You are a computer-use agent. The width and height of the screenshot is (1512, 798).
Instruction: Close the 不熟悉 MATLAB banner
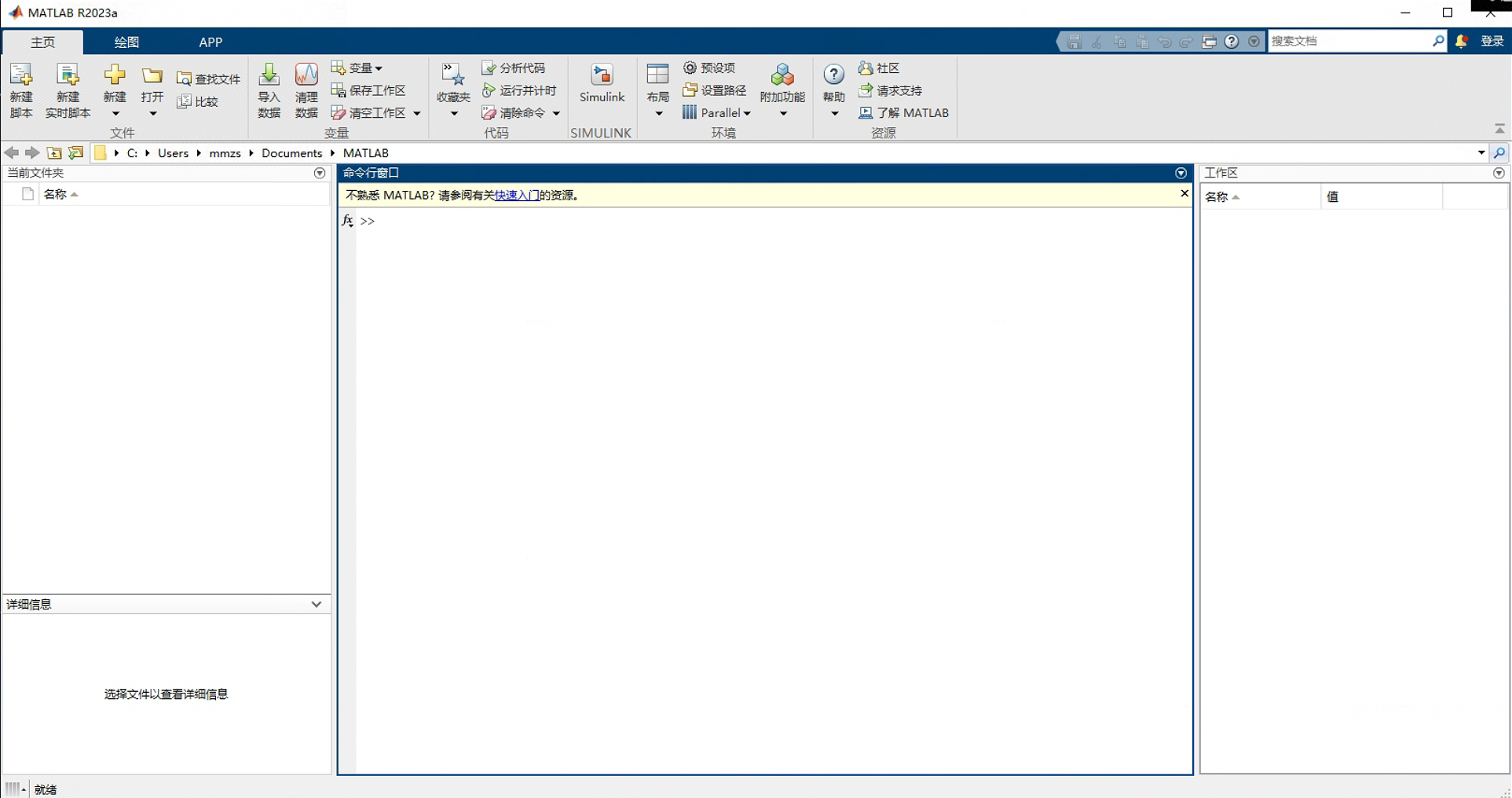[1184, 193]
